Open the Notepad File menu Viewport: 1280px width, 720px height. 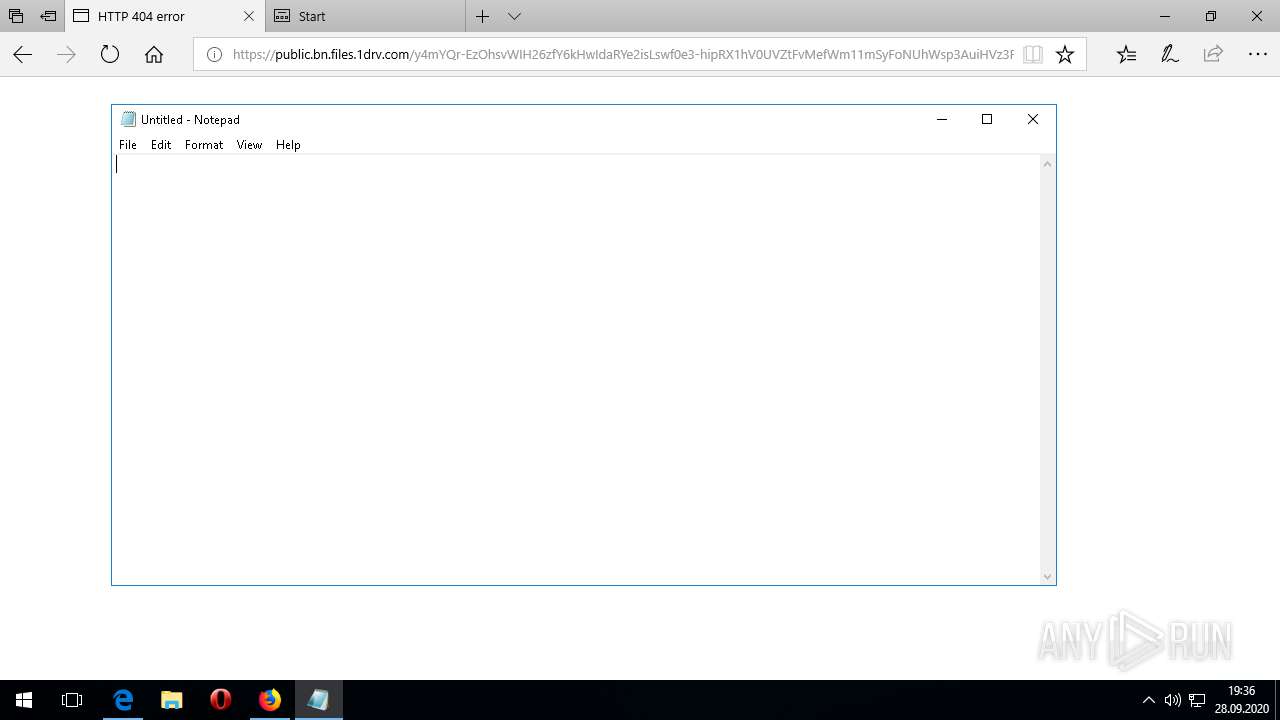(x=128, y=145)
